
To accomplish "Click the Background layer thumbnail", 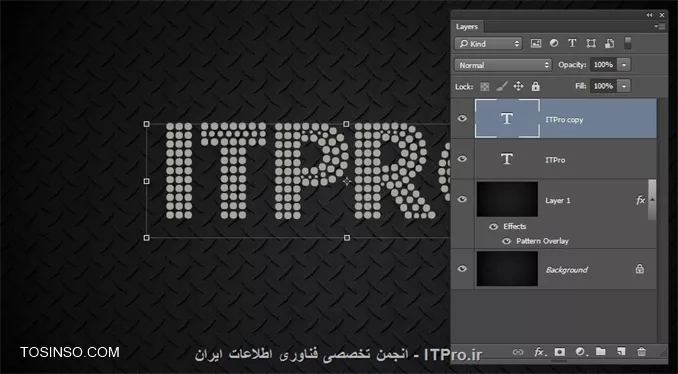I will [x=507, y=269].
